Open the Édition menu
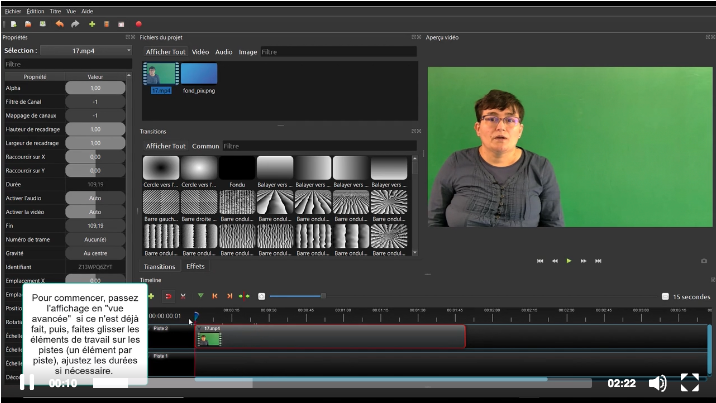Screen dimensions: 716x403 (x=35, y=11)
